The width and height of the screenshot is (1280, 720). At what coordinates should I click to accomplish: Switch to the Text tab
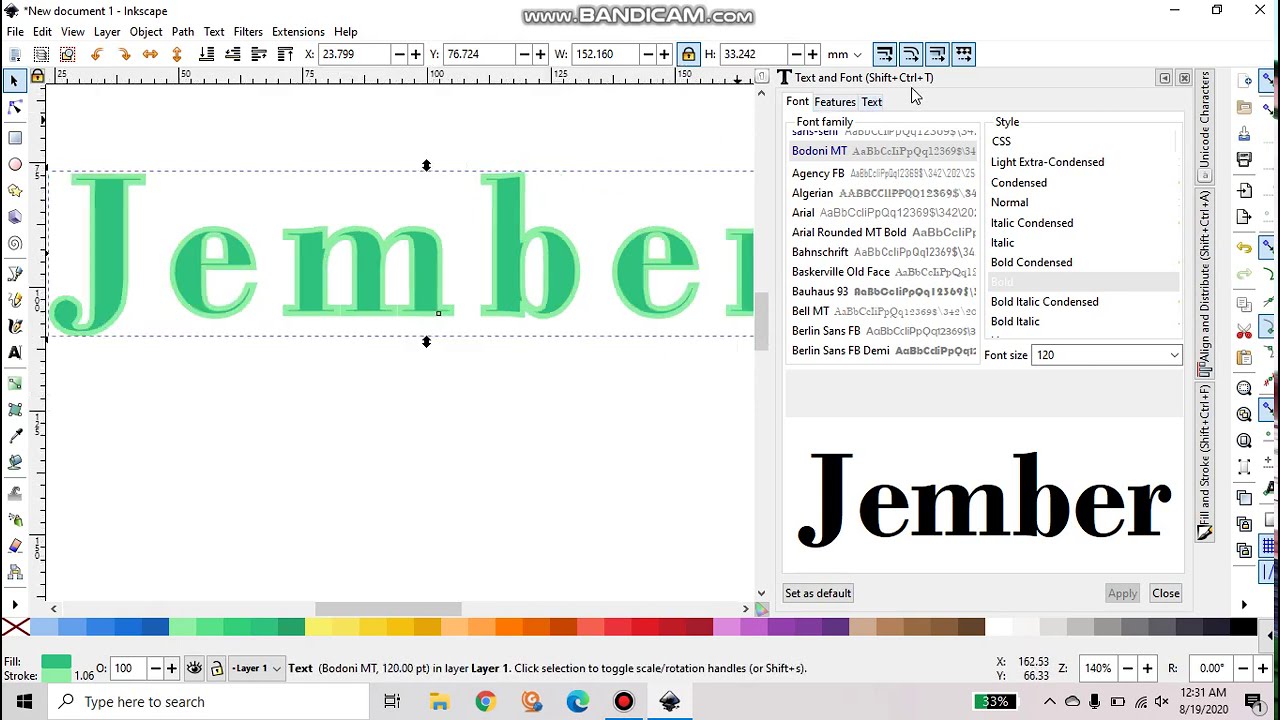pos(872,102)
